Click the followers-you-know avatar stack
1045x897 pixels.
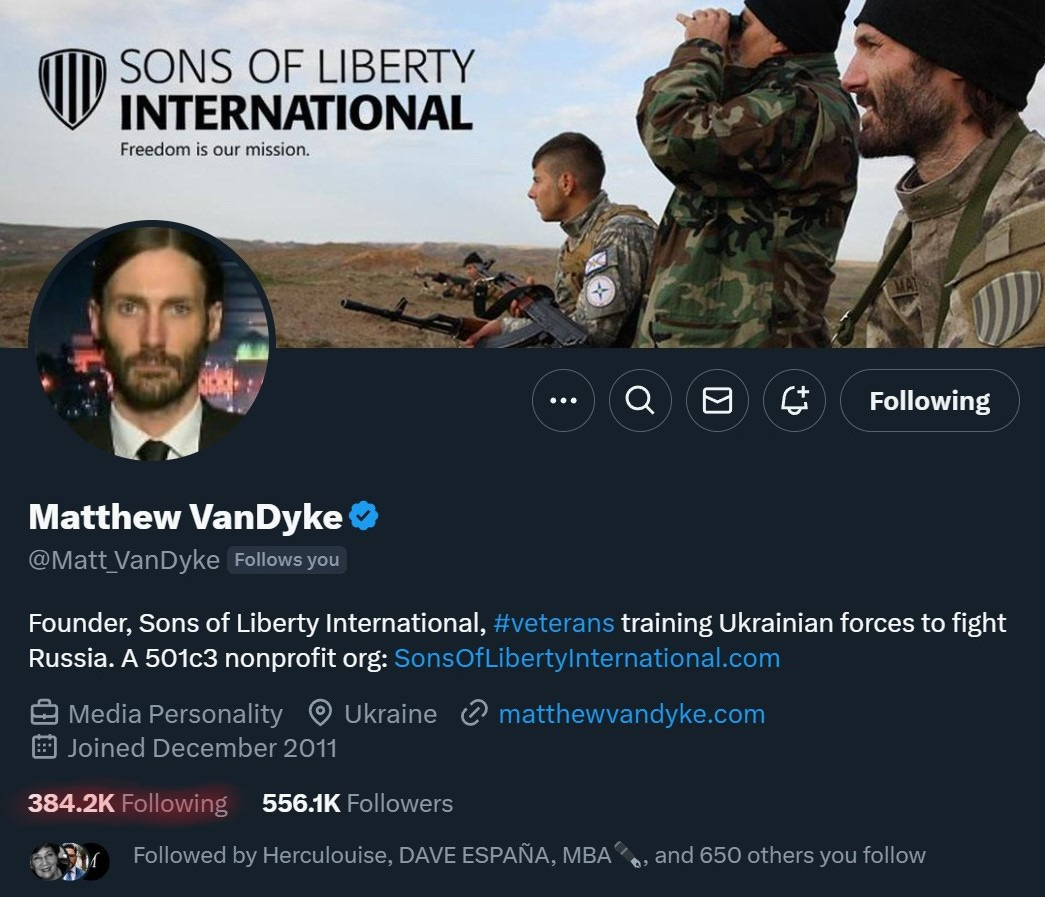70,861
